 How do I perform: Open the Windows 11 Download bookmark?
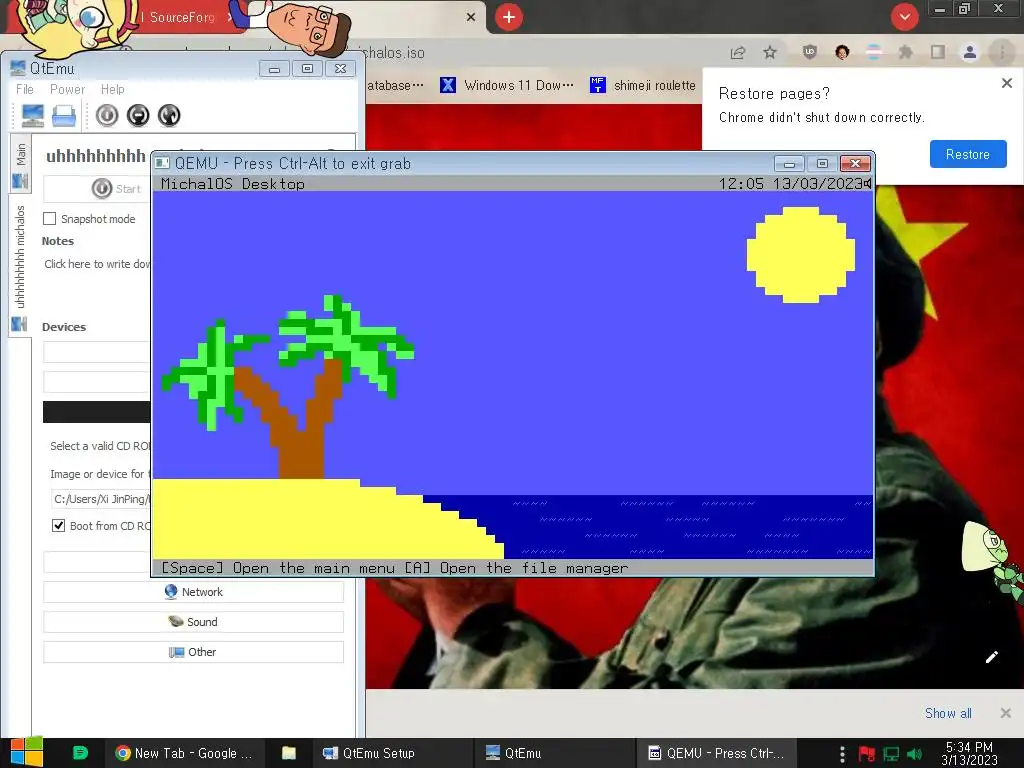[507, 86]
